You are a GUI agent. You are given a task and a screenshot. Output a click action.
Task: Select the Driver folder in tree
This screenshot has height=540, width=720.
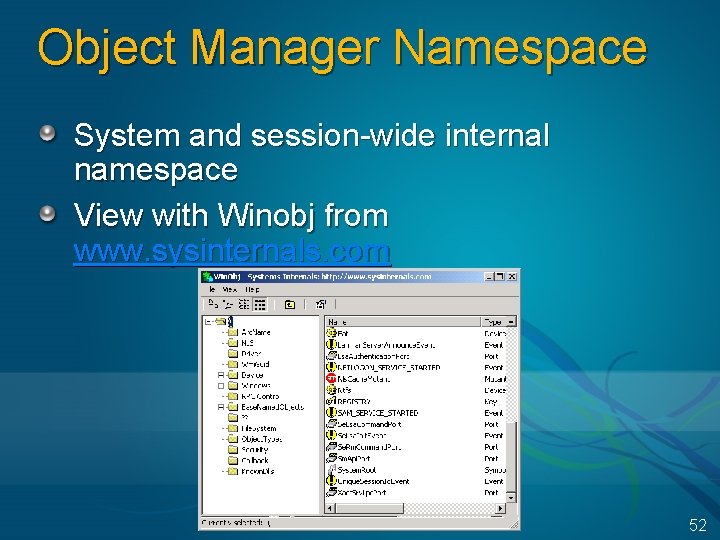251,354
